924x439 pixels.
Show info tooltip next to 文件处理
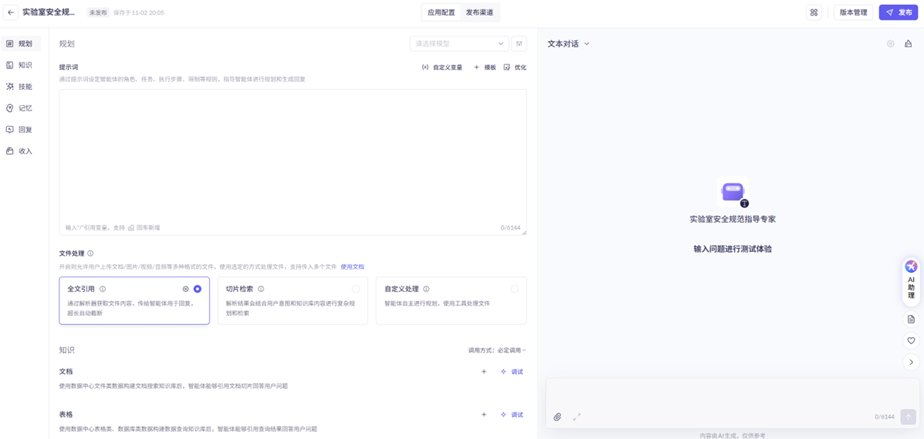click(90, 253)
